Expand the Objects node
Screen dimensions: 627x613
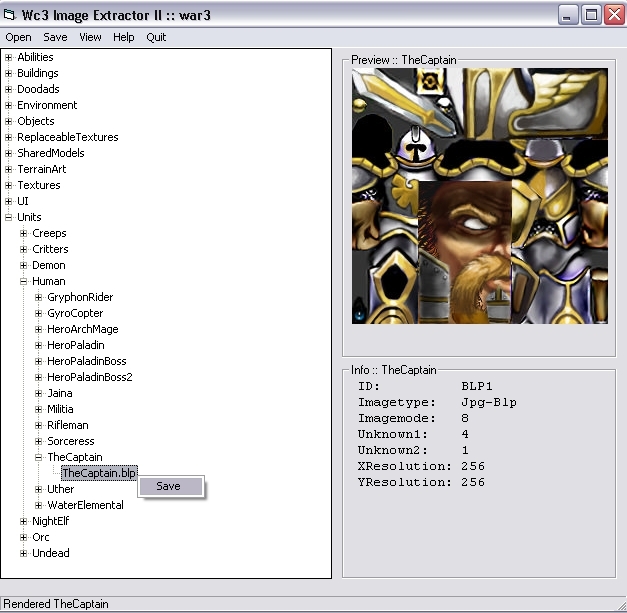[8, 121]
